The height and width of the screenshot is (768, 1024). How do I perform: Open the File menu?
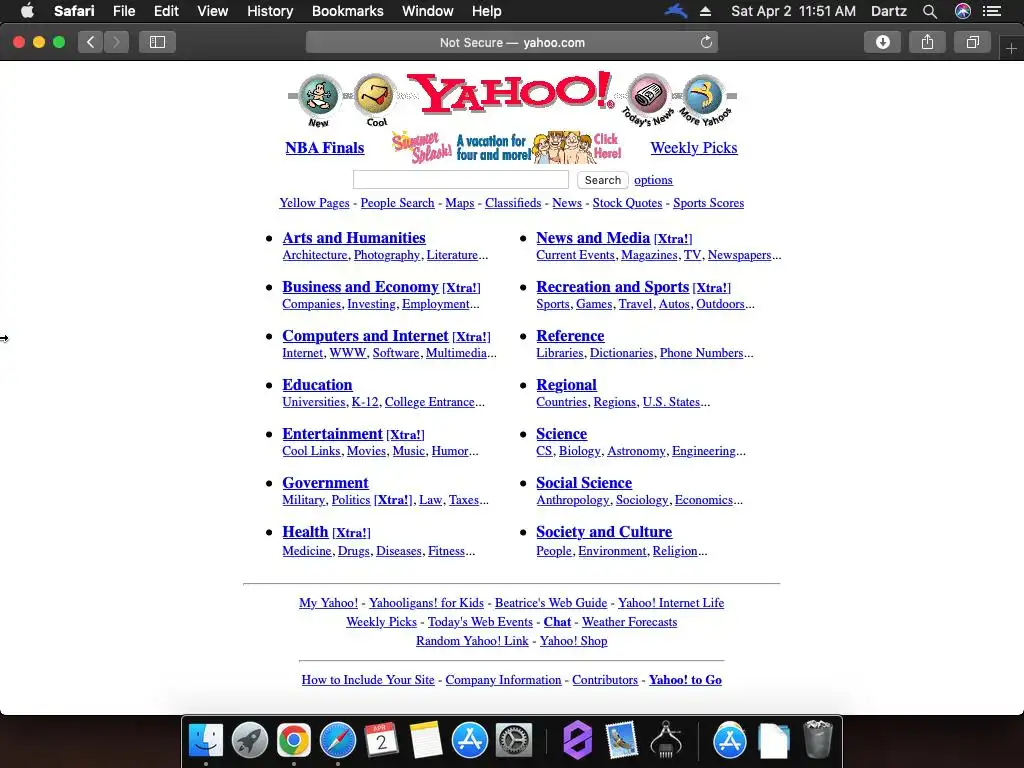[x=123, y=11]
